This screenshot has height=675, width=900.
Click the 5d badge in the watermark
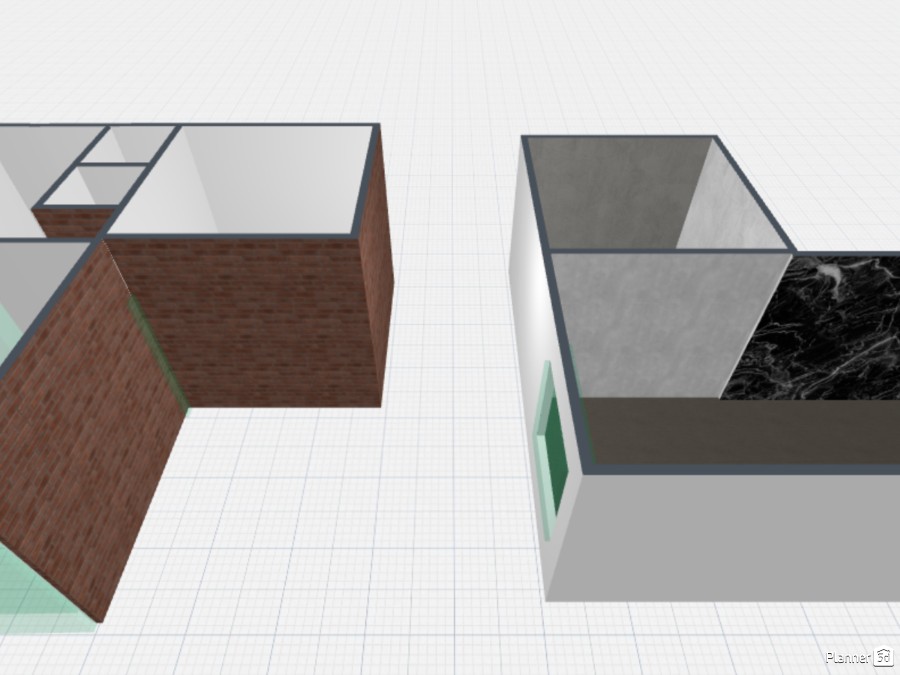pyautogui.click(x=883, y=656)
